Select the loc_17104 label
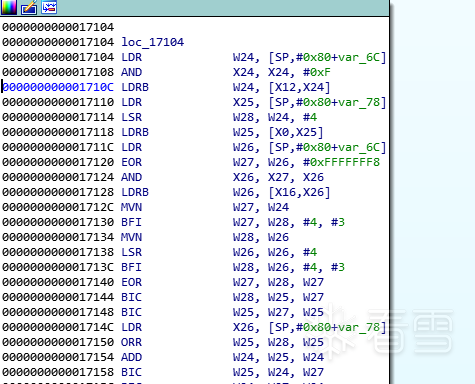 point(152,42)
